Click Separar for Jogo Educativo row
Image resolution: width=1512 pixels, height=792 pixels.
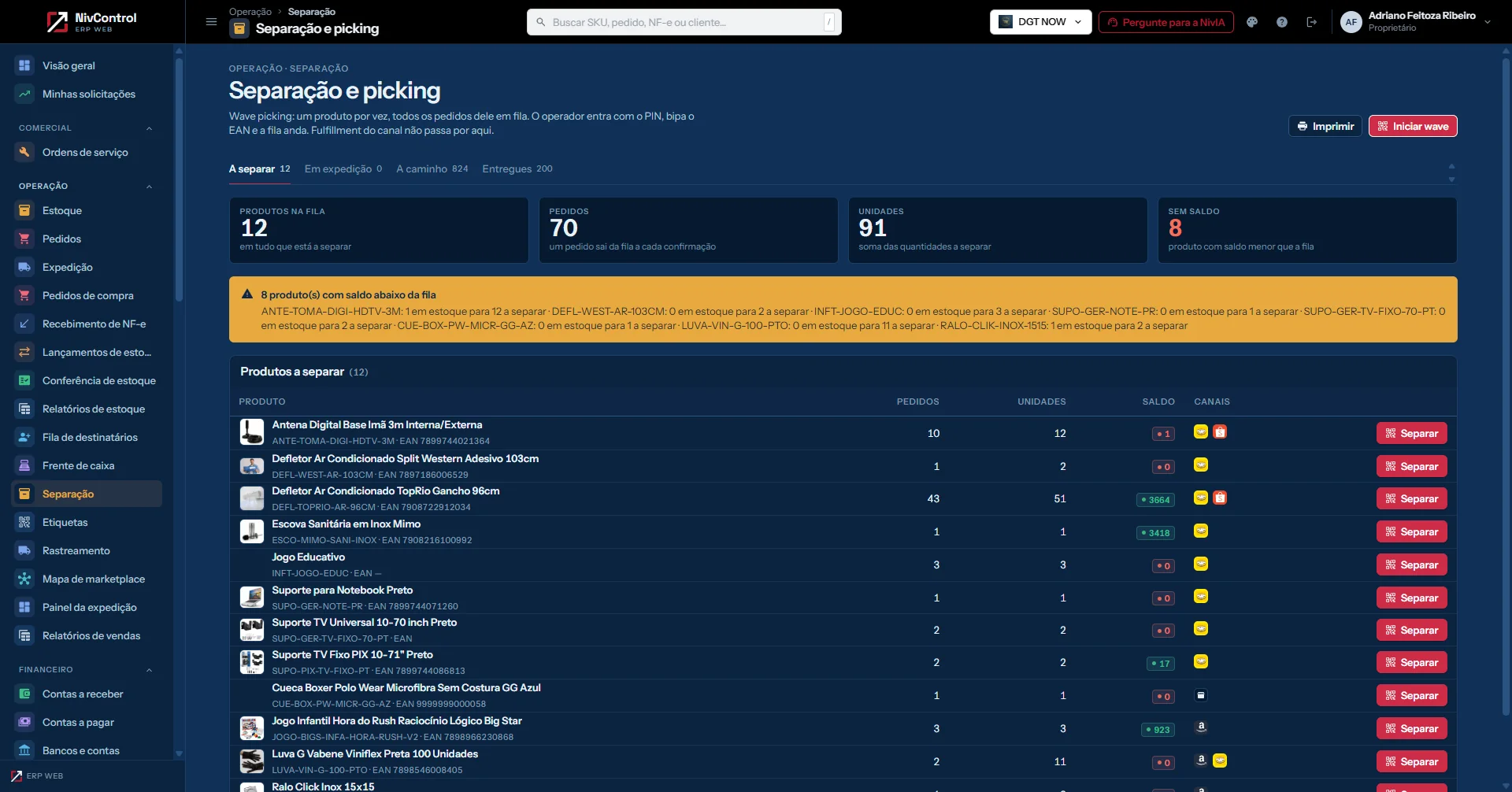1411,564
